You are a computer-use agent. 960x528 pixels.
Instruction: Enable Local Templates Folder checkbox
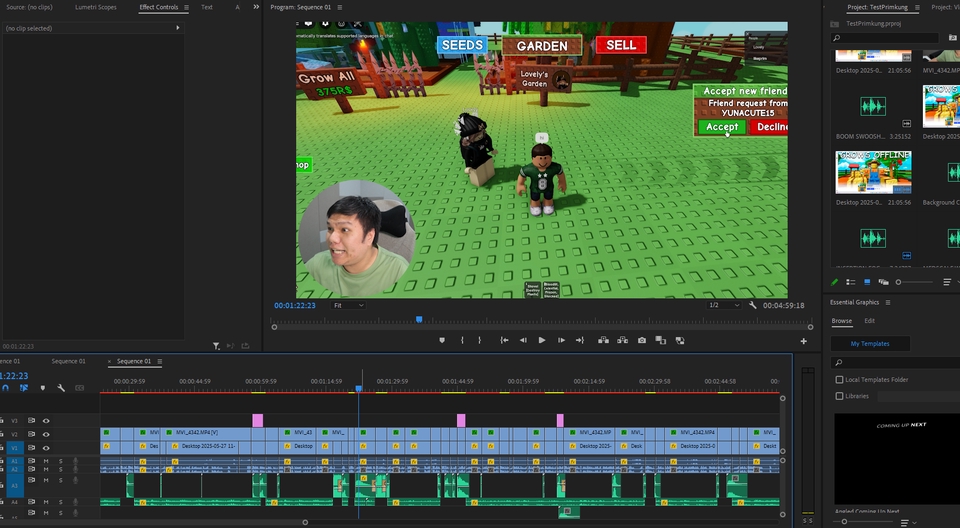839,380
